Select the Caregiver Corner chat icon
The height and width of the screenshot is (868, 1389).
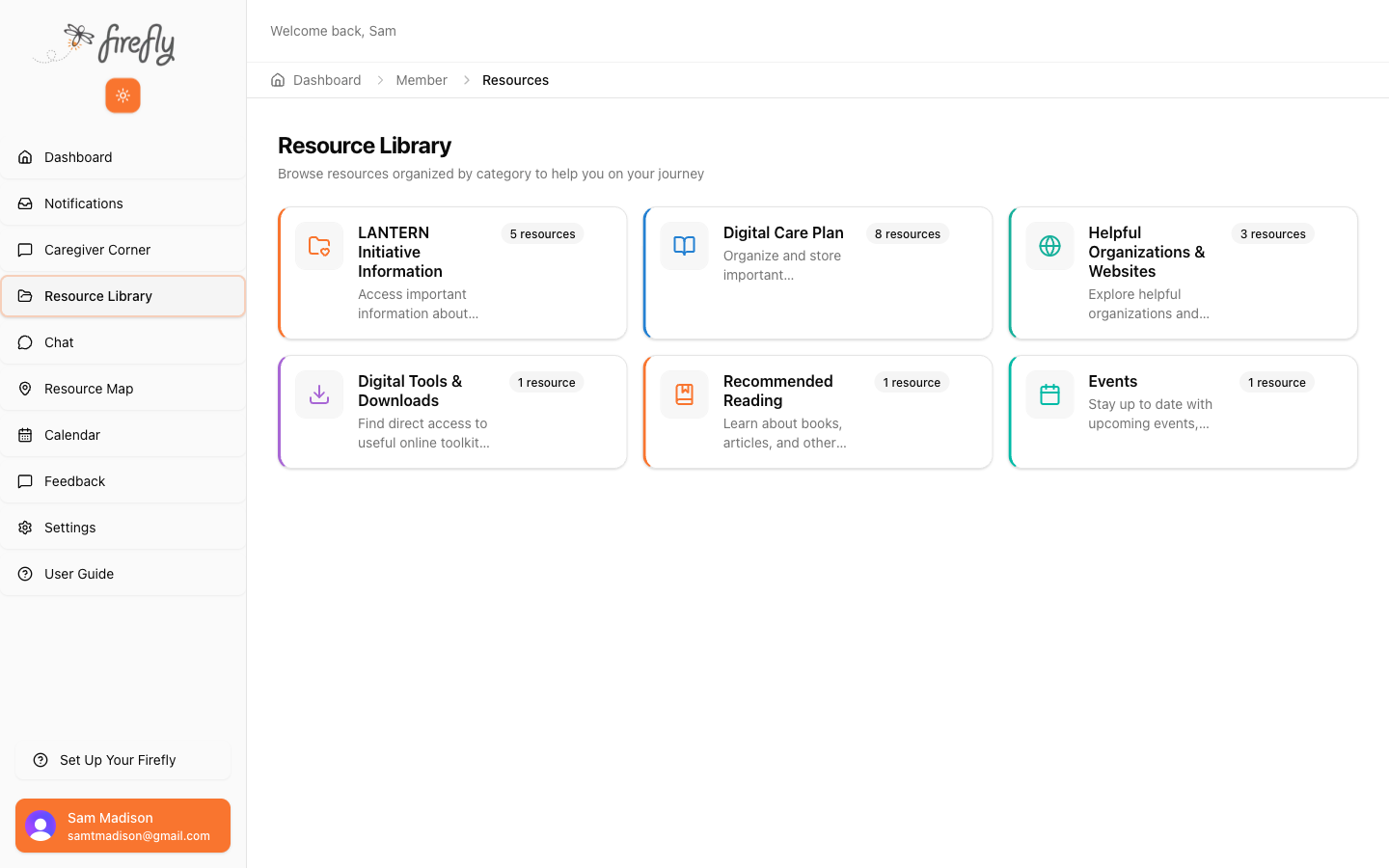tap(25, 250)
